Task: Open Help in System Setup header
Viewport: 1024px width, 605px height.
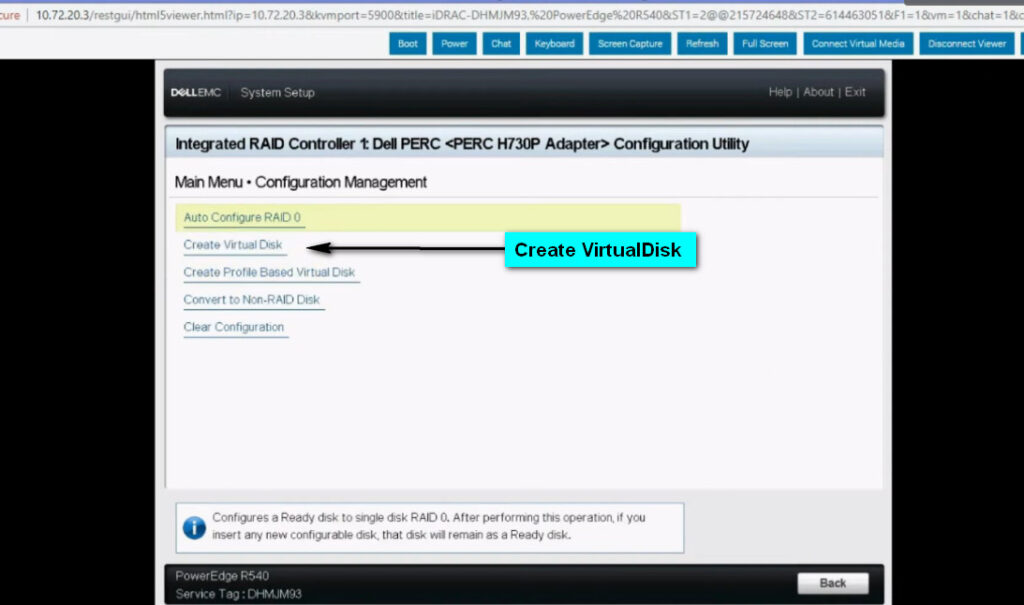Action: [780, 92]
